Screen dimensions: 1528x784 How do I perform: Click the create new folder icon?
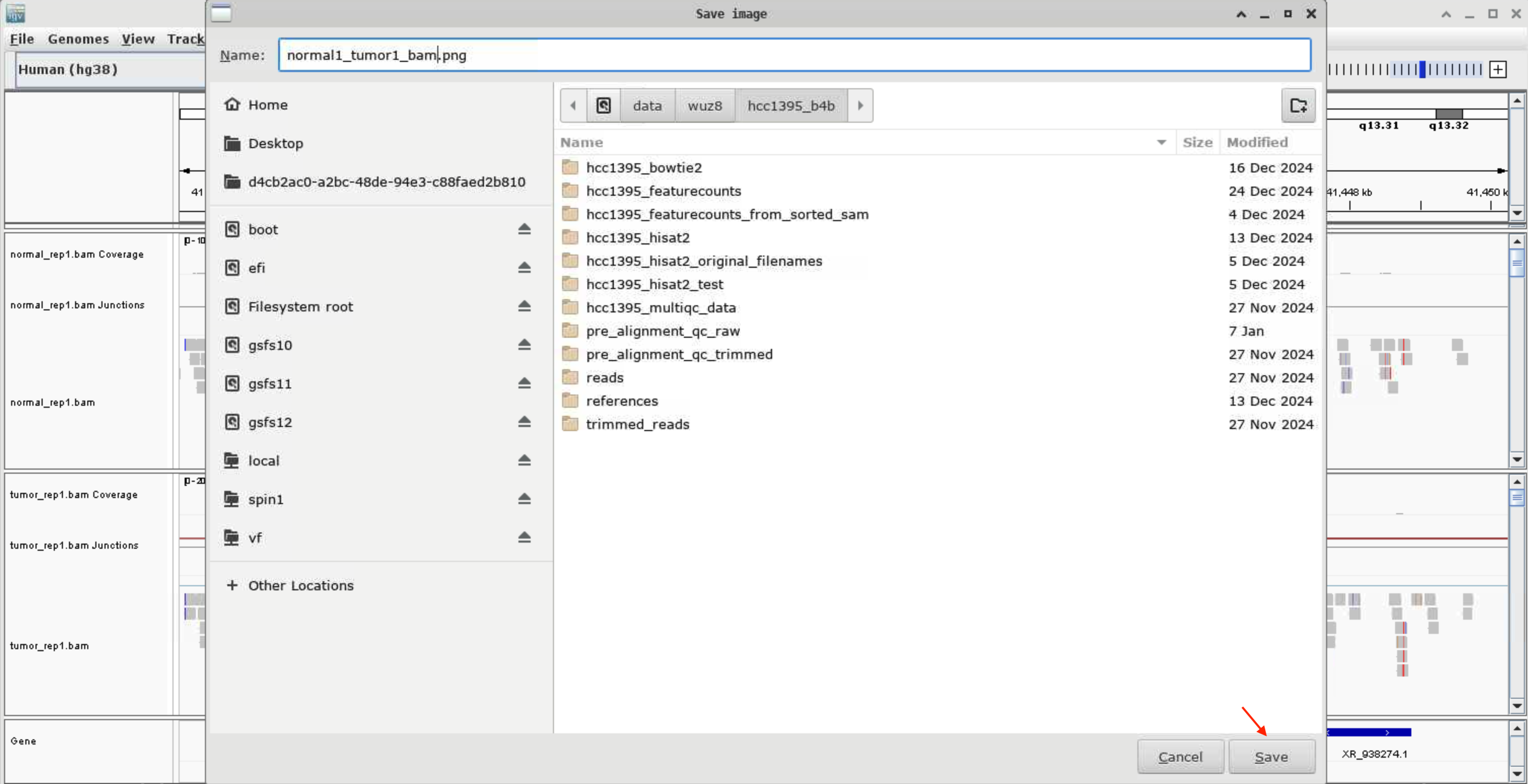click(x=1298, y=105)
